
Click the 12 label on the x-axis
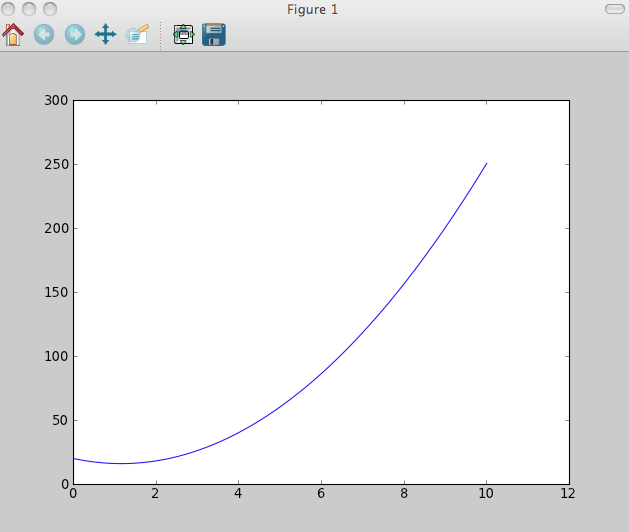pyautogui.click(x=569, y=493)
